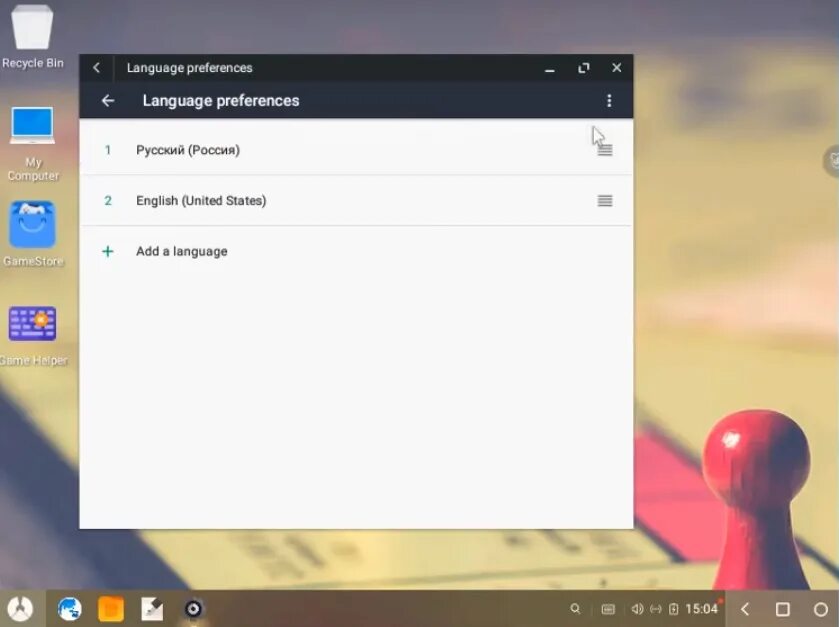
Task: Open the settings gear icon in taskbar
Action: coord(193,609)
